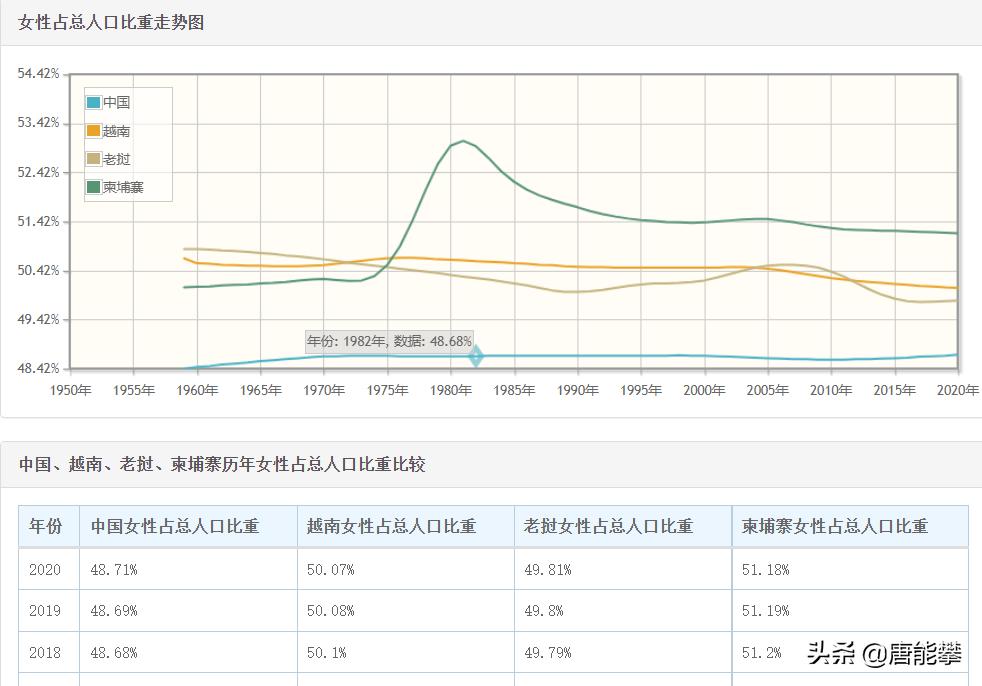Click the 年份 column header
This screenshot has height=686, width=982.
47,527
